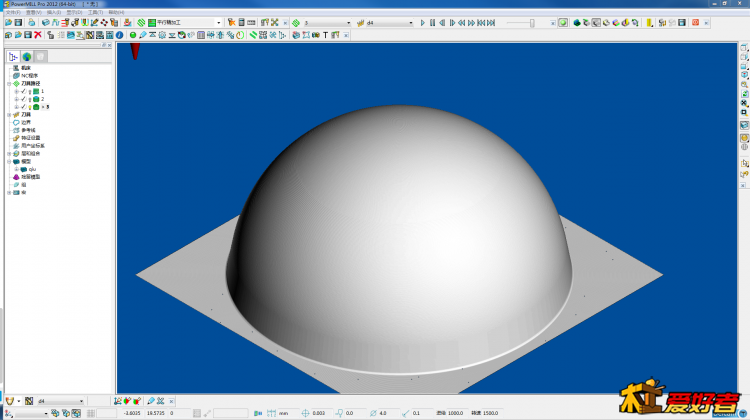Click the print icon in top toolbar
Viewport: 750px width, 420px height.
point(32,22)
